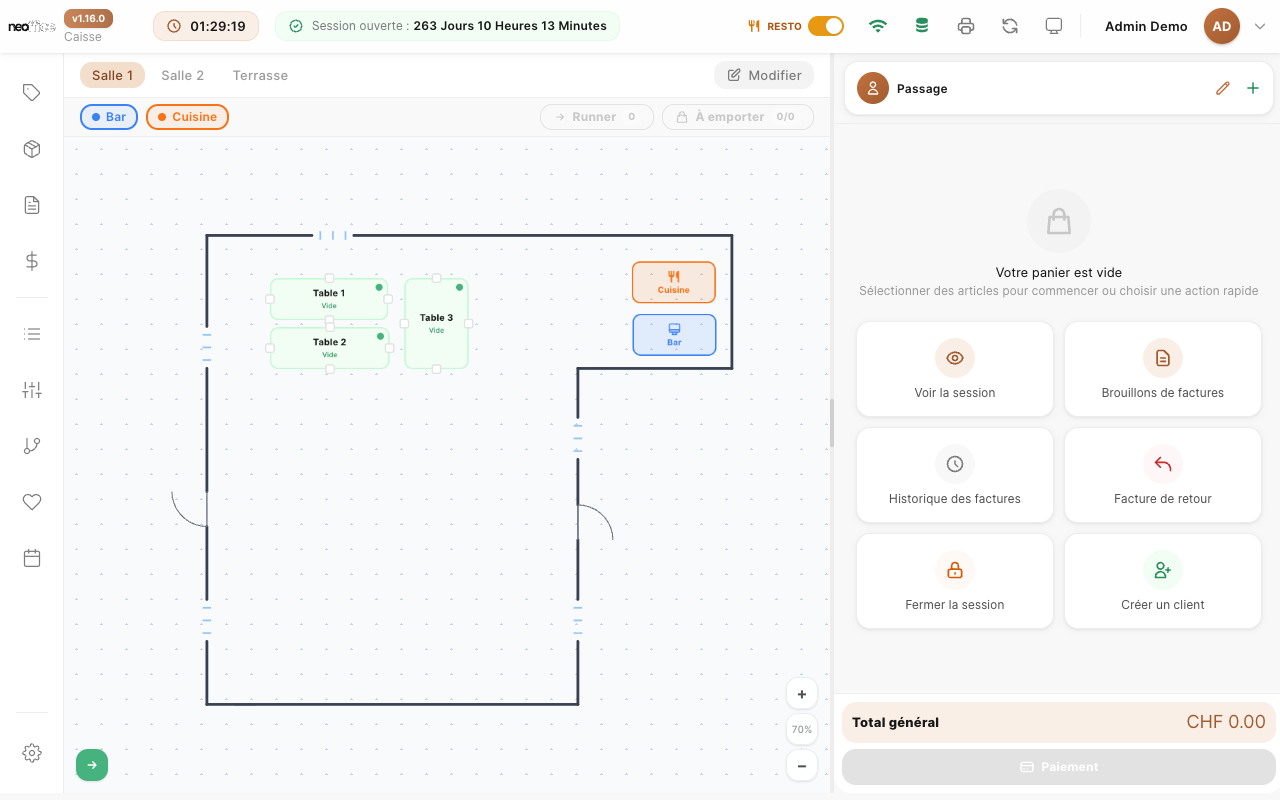Expand the Admin Demo account menu
This screenshot has height=800, width=1280.
pyautogui.click(x=1260, y=27)
